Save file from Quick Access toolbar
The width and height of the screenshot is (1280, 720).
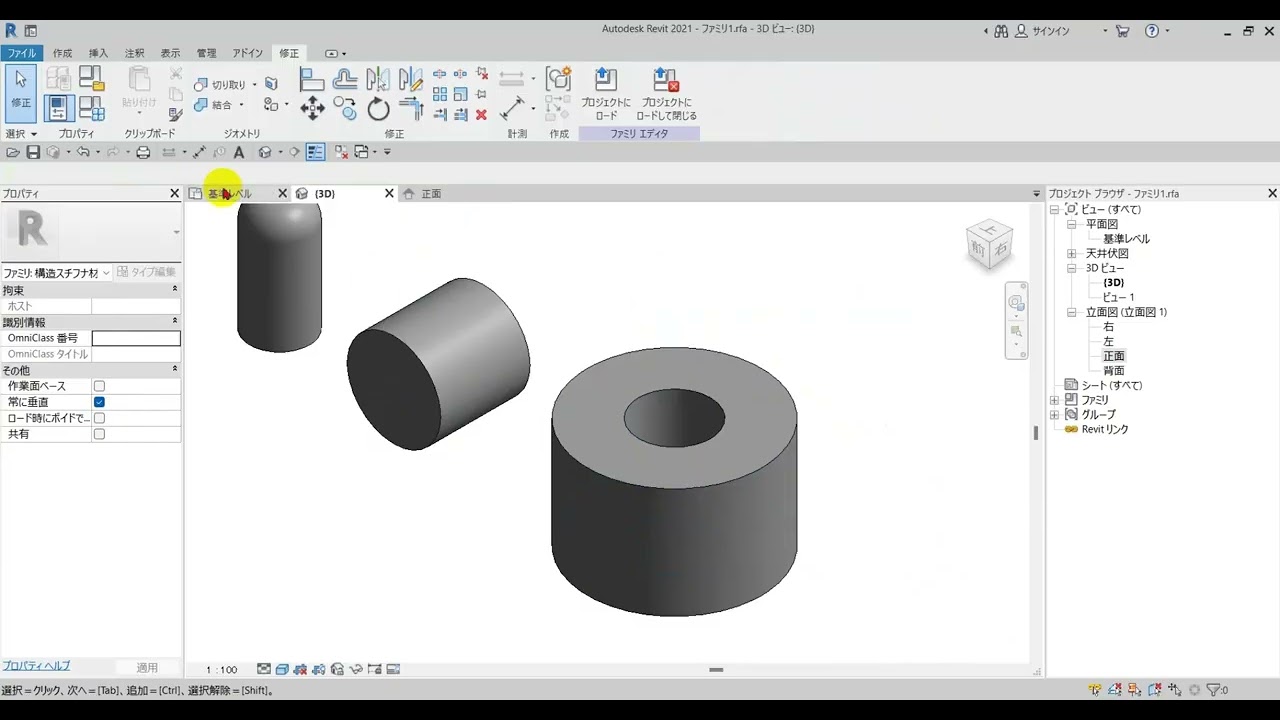click(33, 152)
